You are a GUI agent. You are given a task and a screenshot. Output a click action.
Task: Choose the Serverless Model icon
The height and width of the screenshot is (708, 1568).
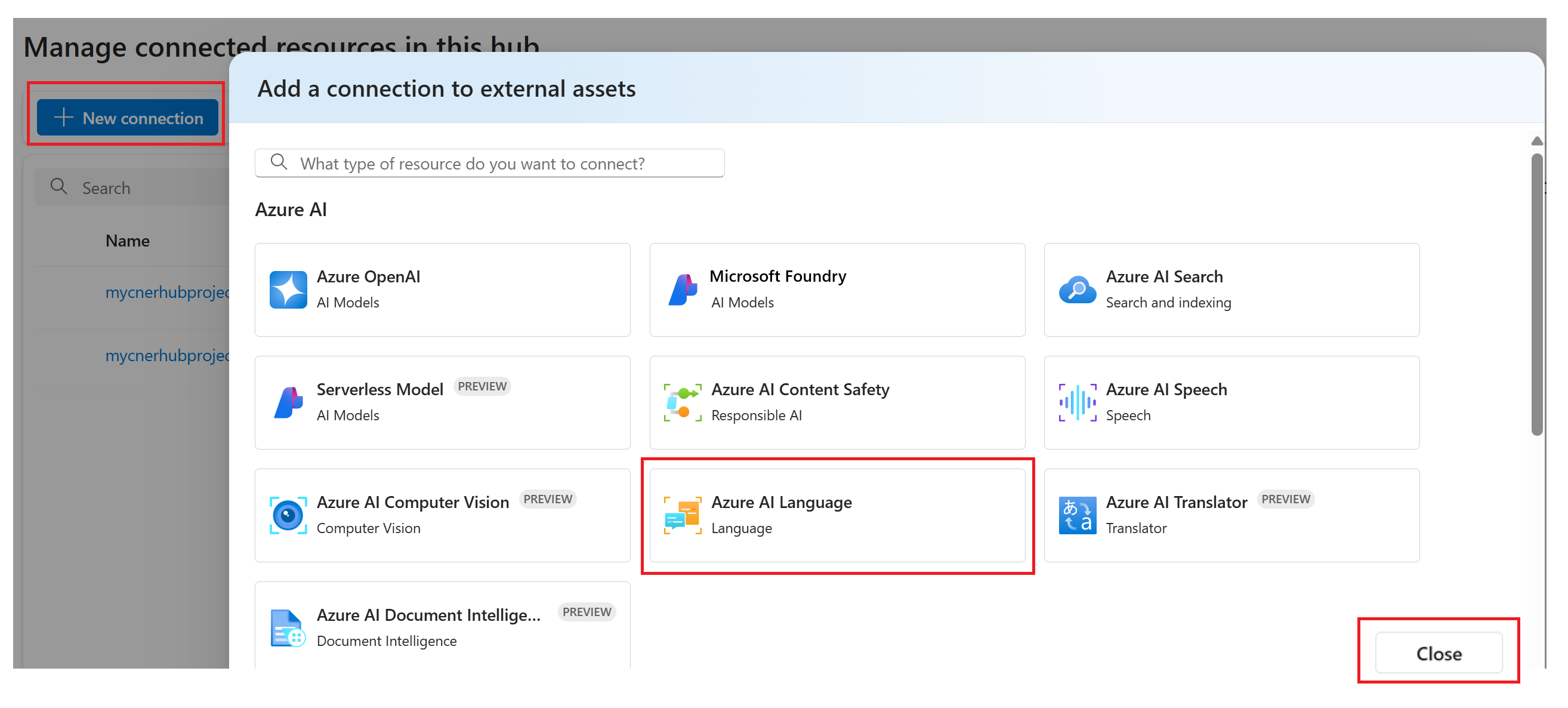288,402
